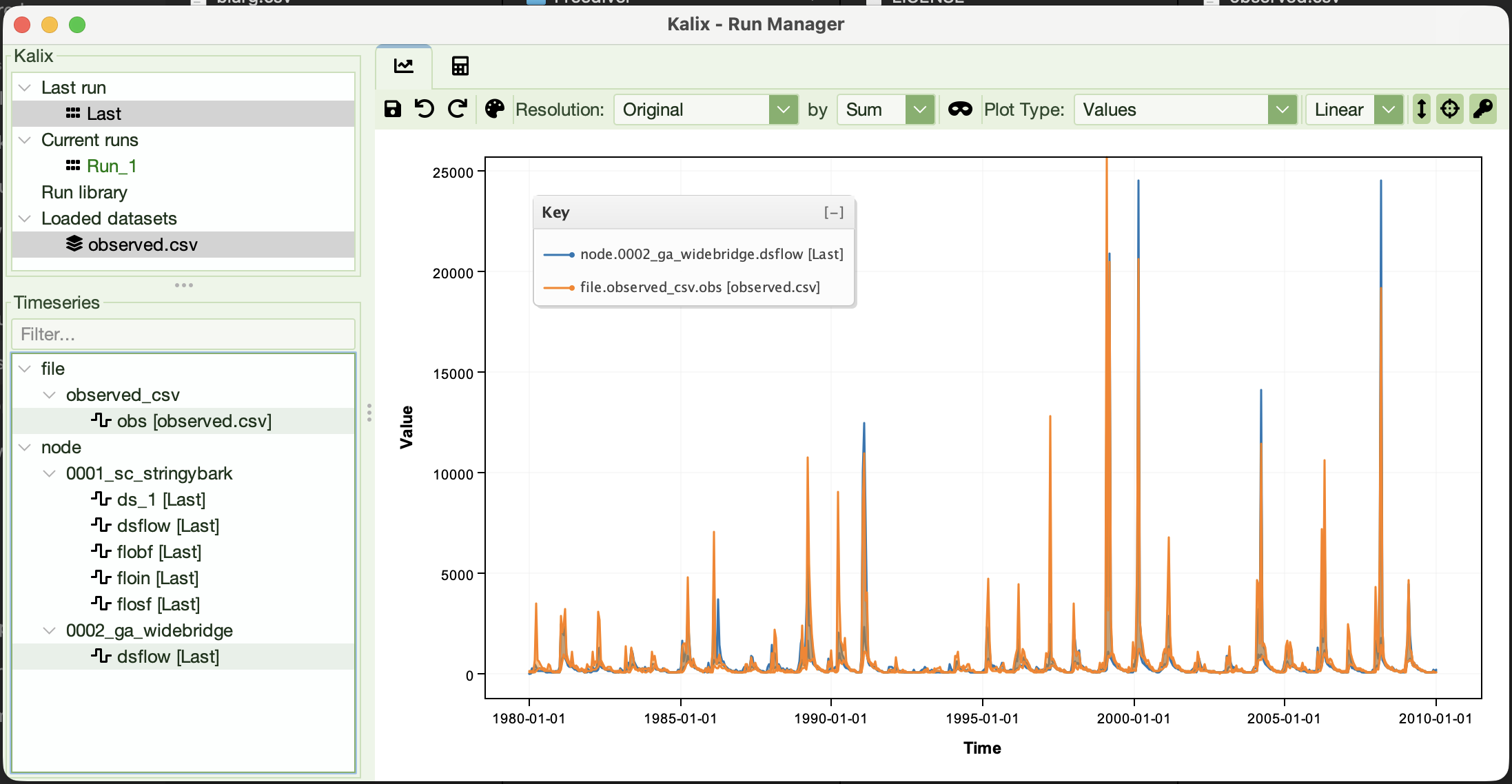This screenshot has width=1512, height=784.
Task: Click the key icon in toolbar
Action: [1482, 109]
